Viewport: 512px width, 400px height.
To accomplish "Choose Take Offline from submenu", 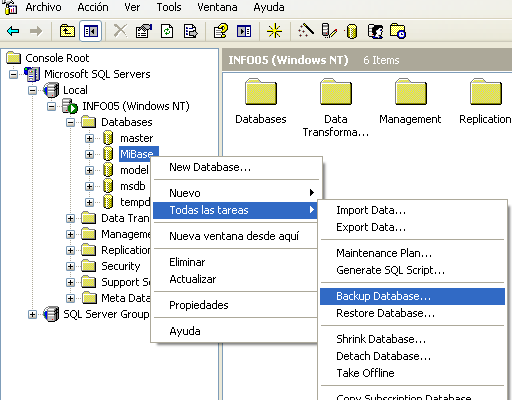I will coord(412,373).
